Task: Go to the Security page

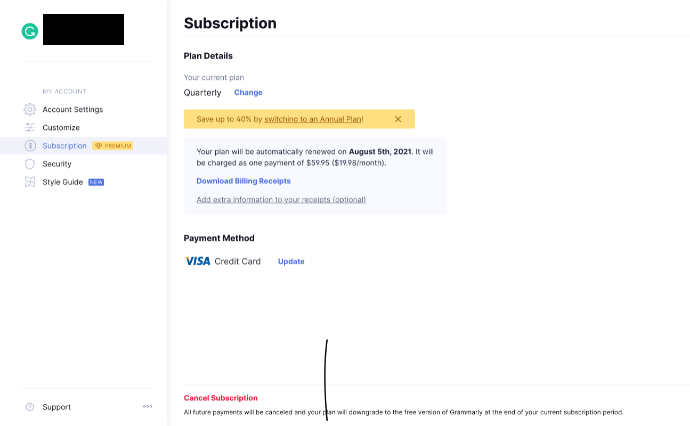Action: tap(57, 164)
